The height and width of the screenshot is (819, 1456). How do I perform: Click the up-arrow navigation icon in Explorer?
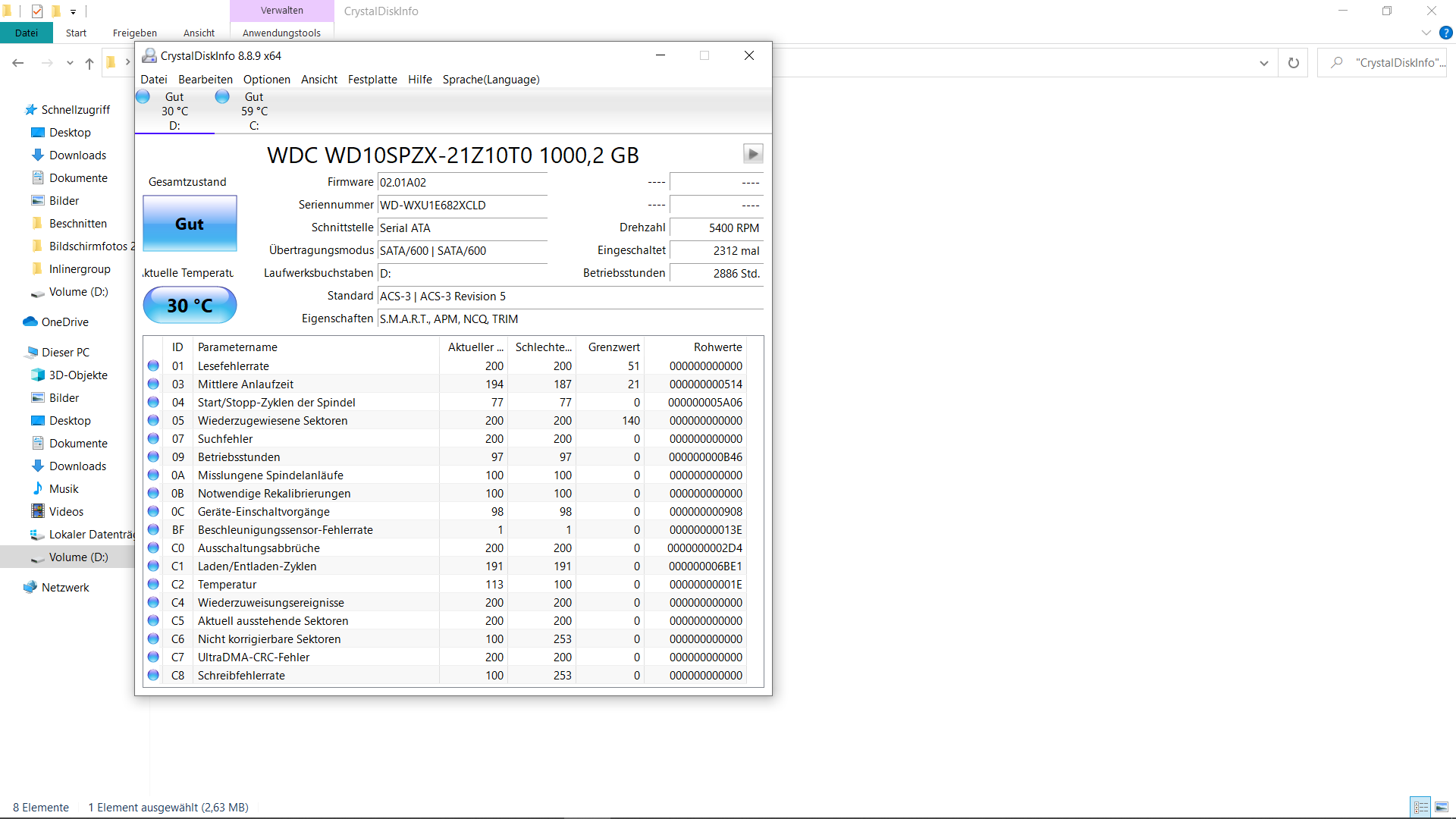(89, 63)
